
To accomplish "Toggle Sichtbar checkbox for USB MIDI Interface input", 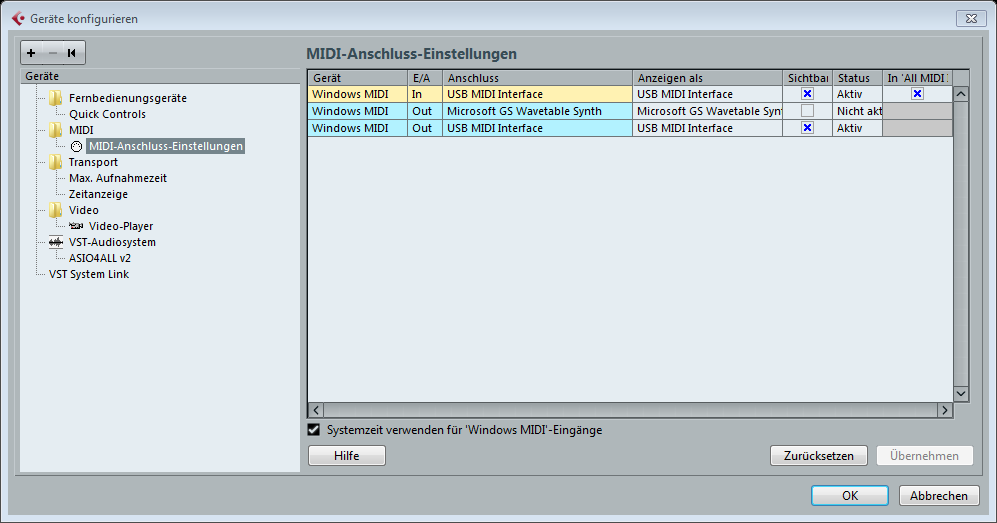I will (x=808, y=94).
